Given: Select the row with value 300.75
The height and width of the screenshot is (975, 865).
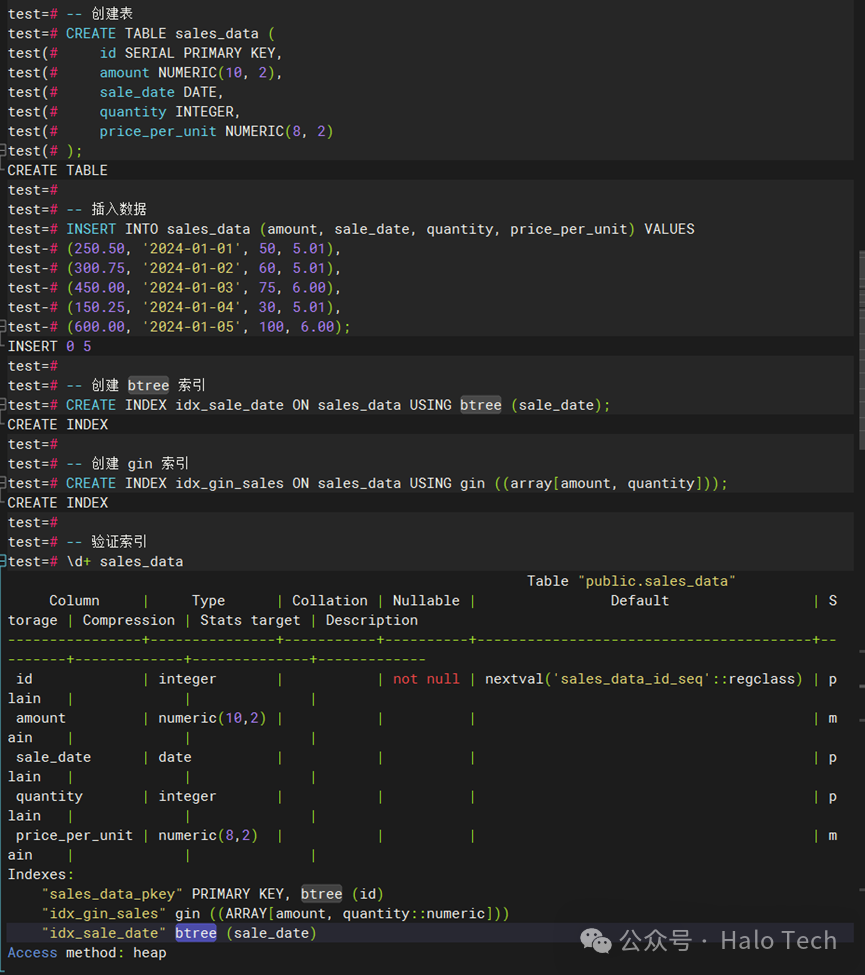Looking at the screenshot, I should tap(204, 269).
